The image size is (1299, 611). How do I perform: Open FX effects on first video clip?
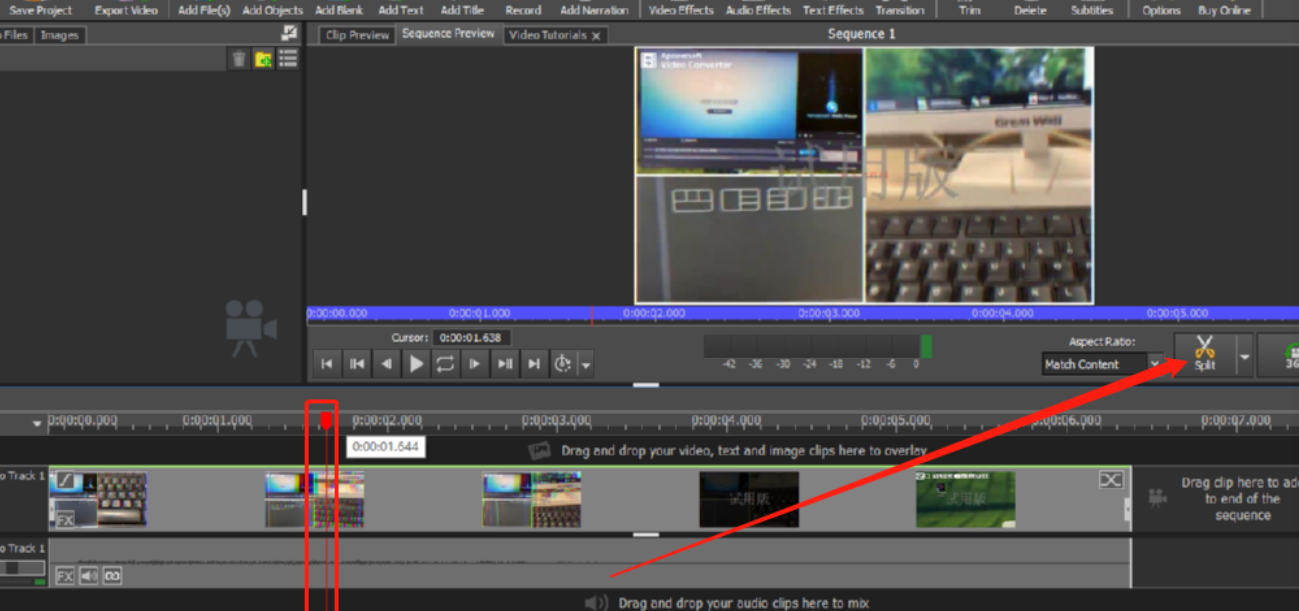pyautogui.click(x=64, y=520)
